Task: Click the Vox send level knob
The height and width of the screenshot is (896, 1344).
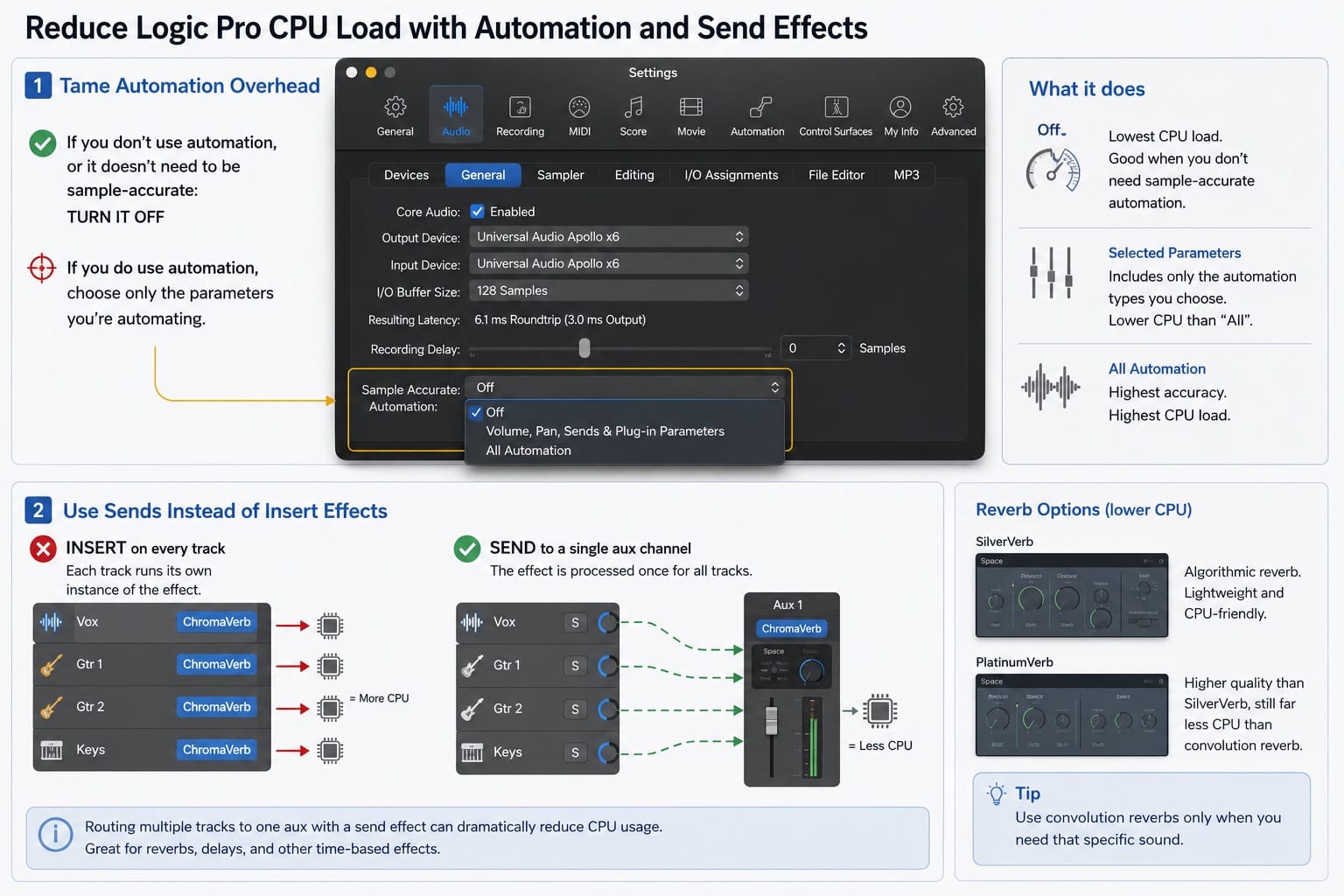Action: coord(607,622)
